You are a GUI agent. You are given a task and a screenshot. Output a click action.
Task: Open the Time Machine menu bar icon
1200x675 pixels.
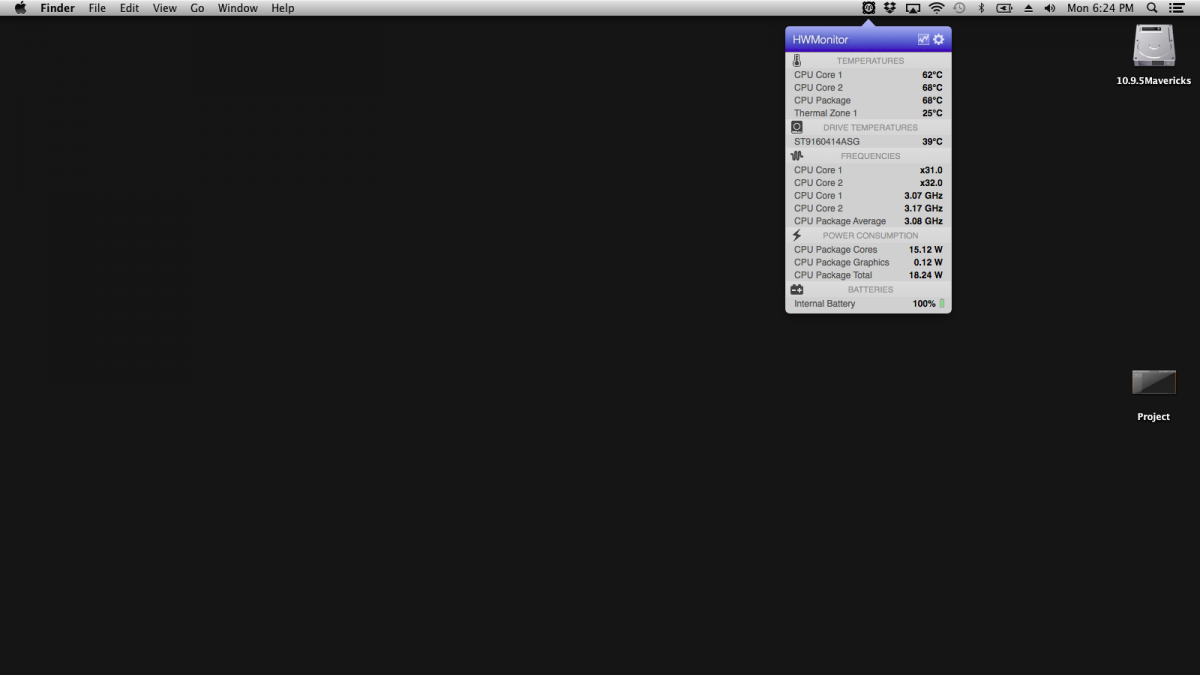959,8
